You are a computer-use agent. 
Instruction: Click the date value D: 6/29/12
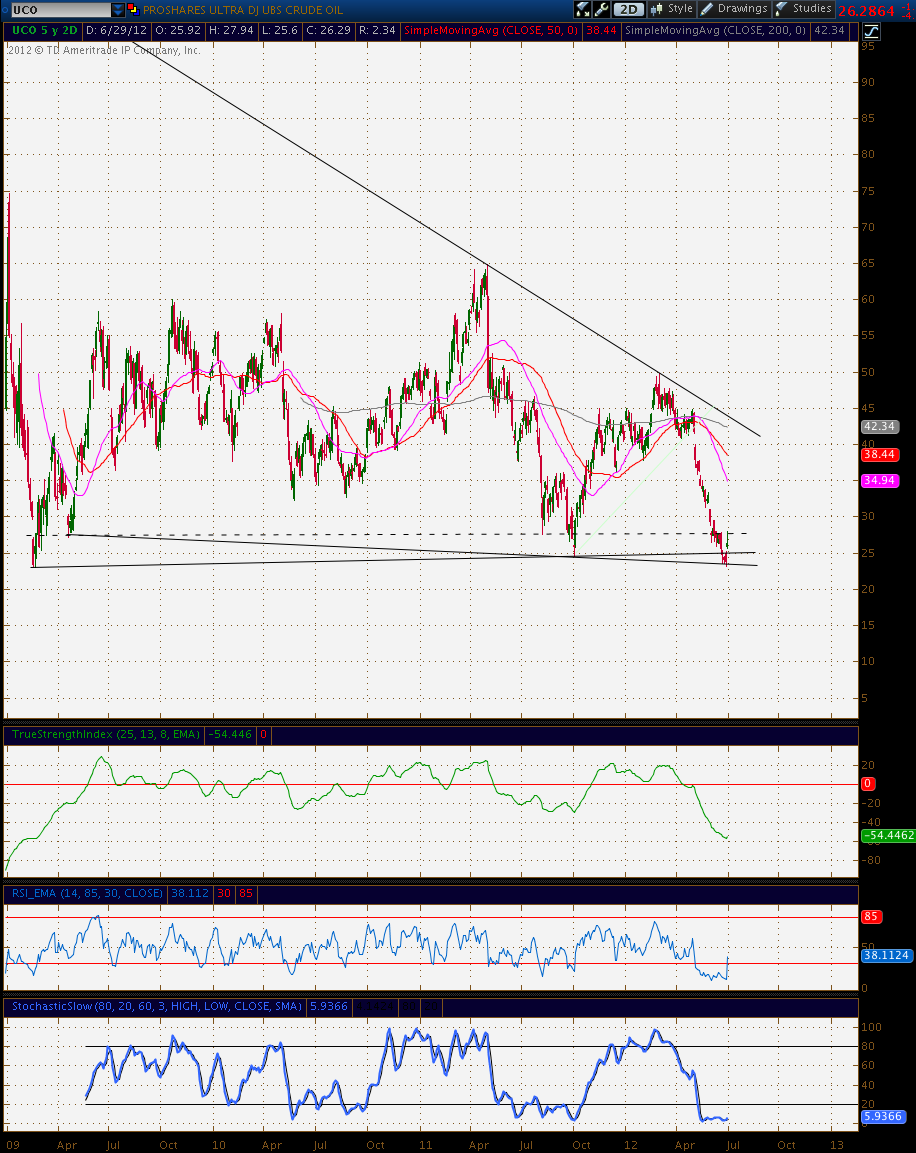(x=117, y=31)
